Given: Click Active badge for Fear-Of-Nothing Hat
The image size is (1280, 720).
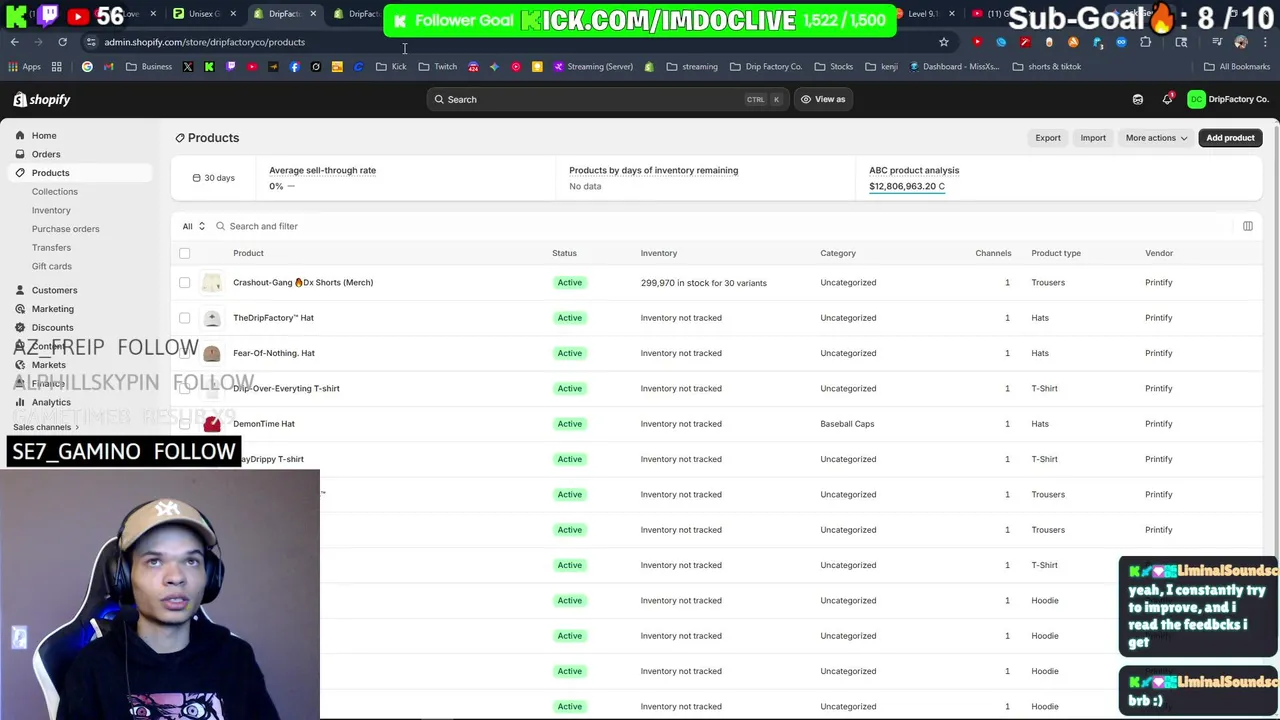Looking at the screenshot, I should point(569,353).
